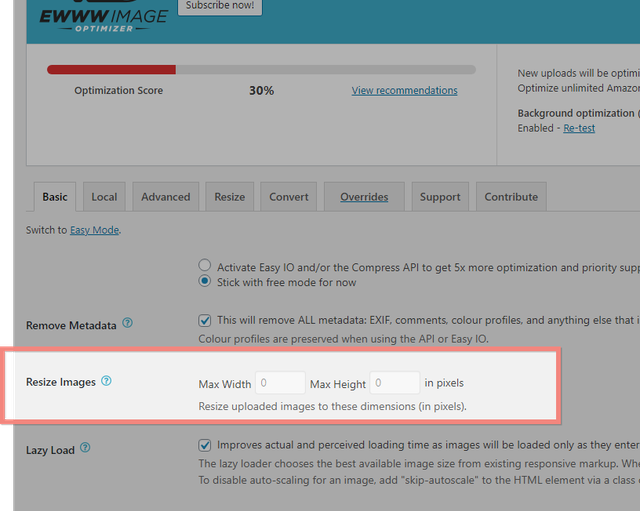This screenshot has height=511, width=640.
Task: Toggle the Lazy Load checkbox
Action: tap(204, 445)
